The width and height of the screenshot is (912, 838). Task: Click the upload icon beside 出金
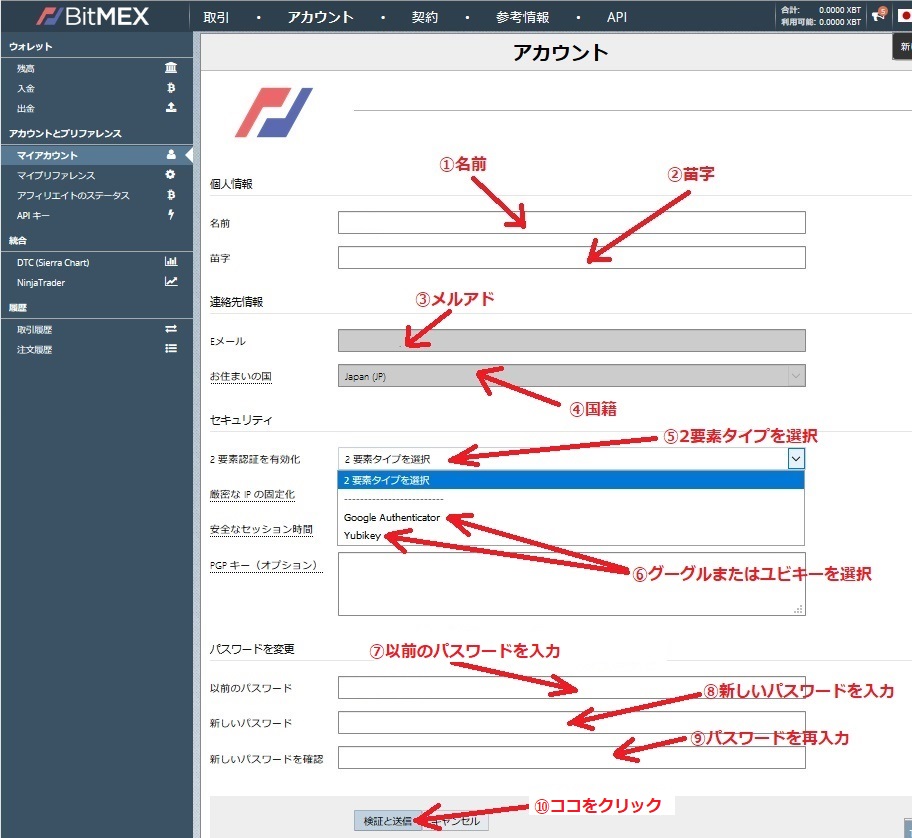click(x=170, y=108)
